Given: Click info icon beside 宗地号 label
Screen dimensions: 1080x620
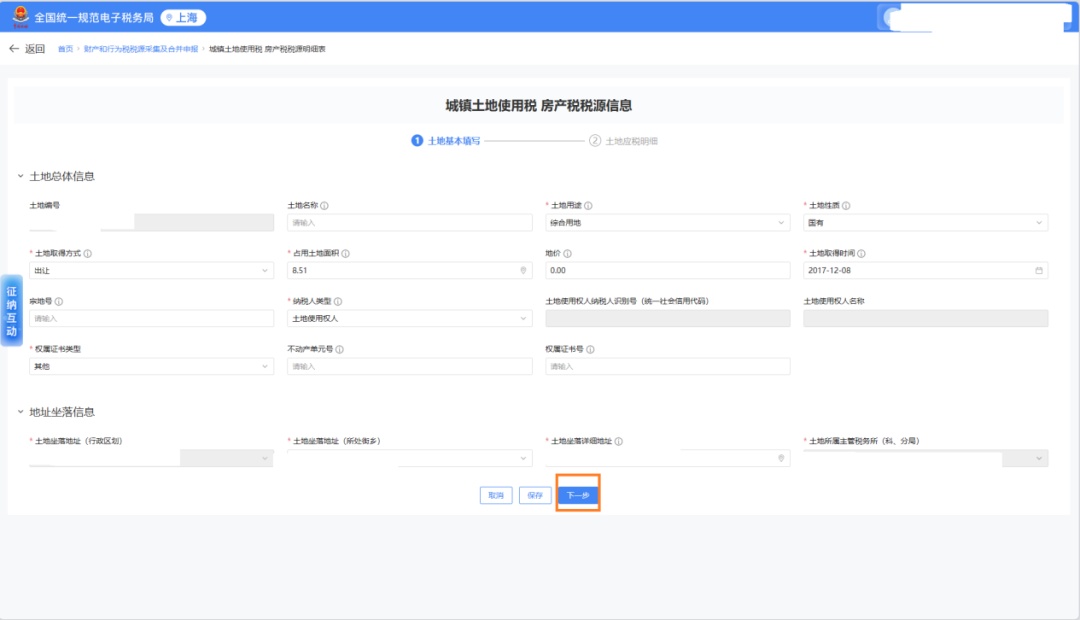Looking at the screenshot, I should [x=59, y=301].
